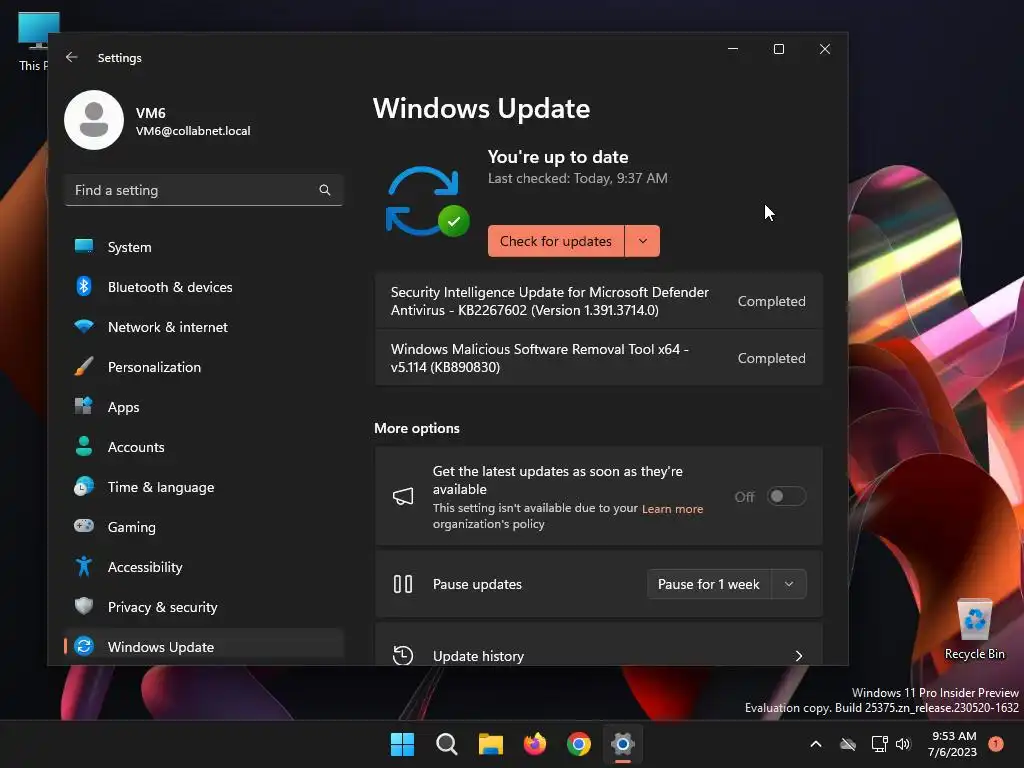
Task: Toggle Get the latest updates switch
Action: coord(786,496)
